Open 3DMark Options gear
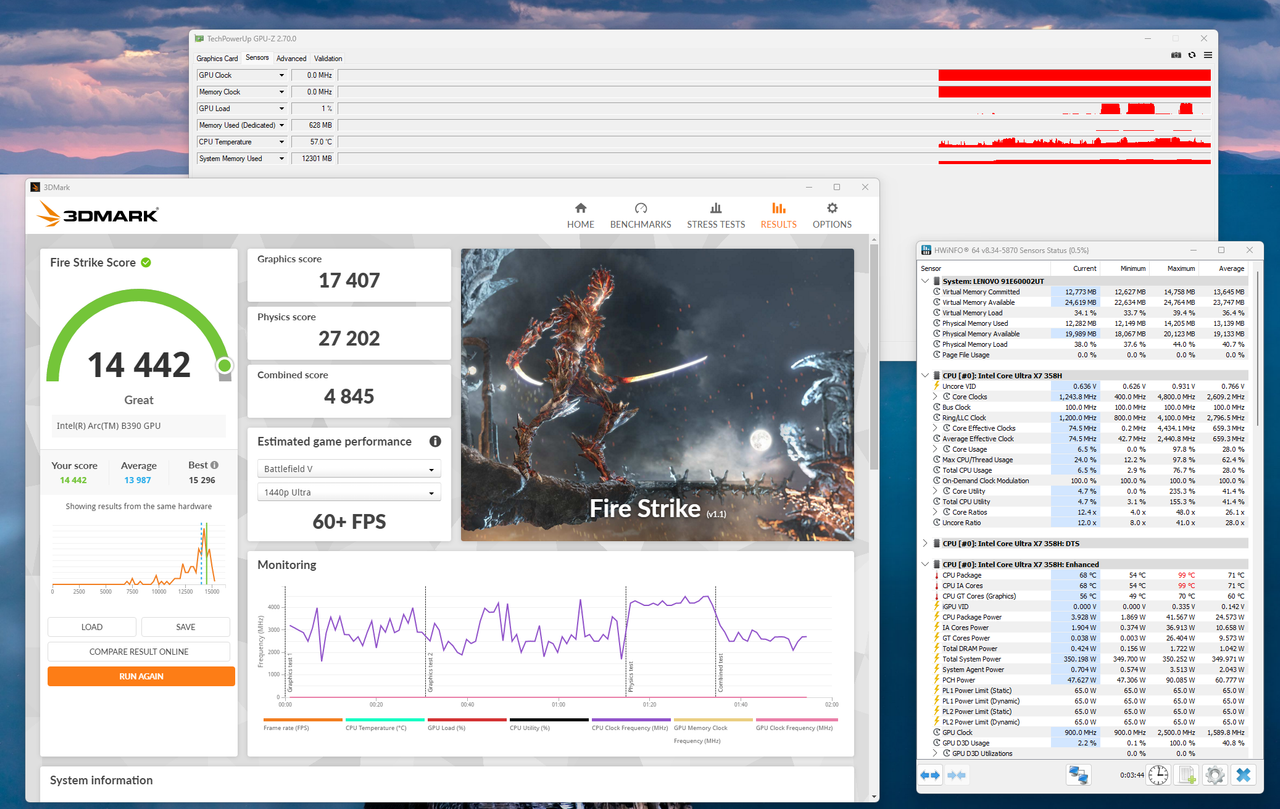This screenshot has width=1280, height=809. (x=832, y=215)
